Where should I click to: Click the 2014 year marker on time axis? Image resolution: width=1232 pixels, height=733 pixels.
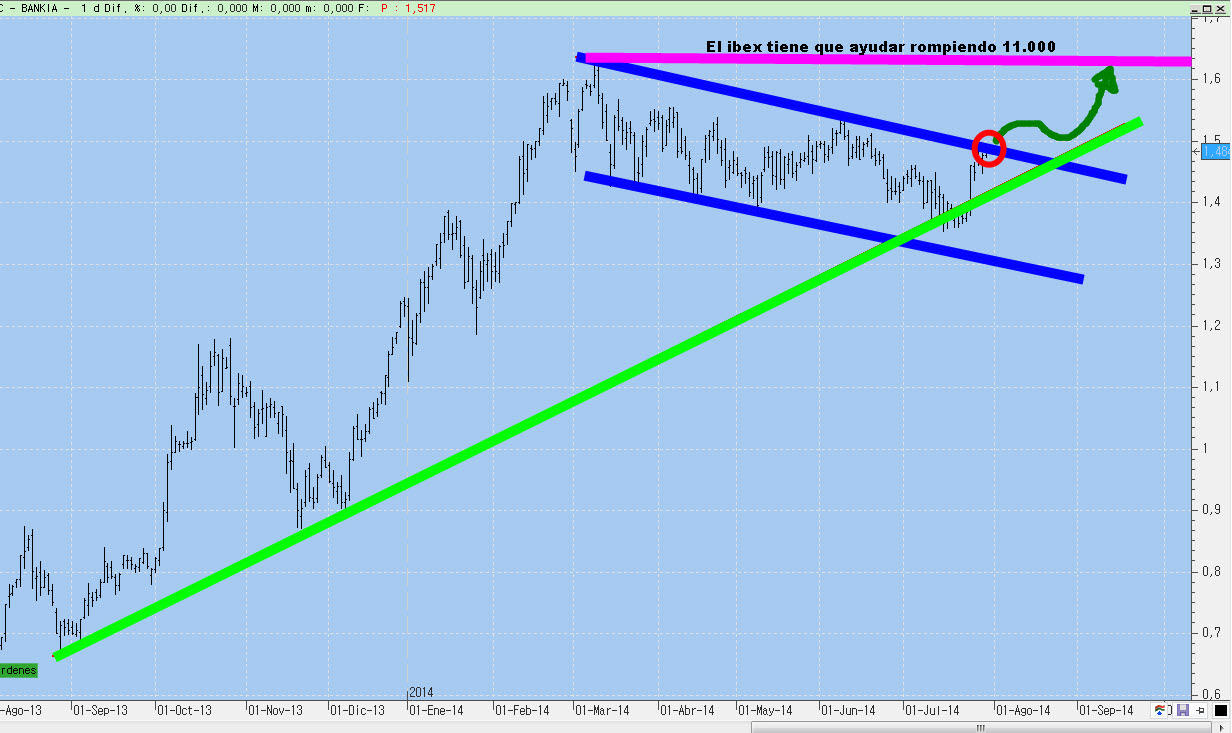pos(422,693)
